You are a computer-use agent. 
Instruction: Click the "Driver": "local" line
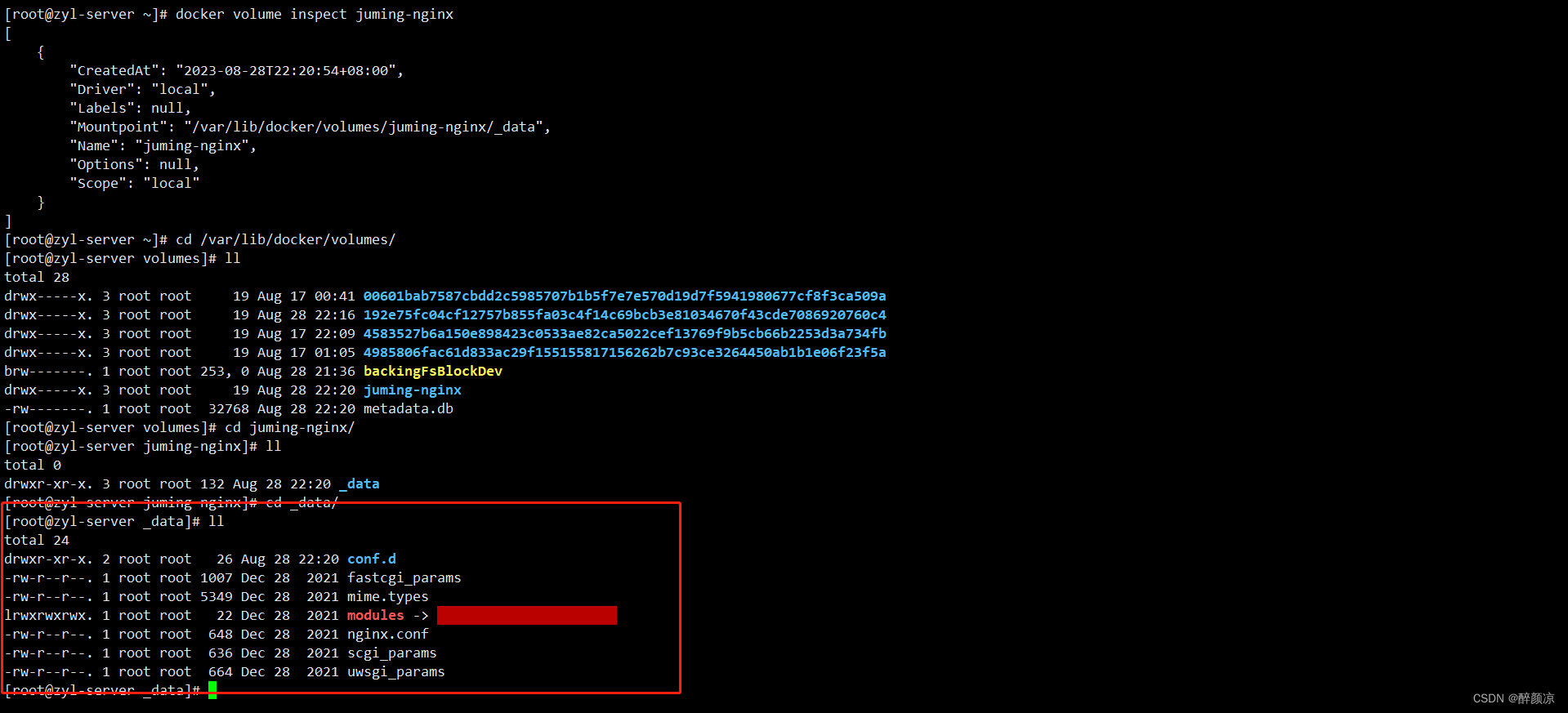[x=142, y=89]
